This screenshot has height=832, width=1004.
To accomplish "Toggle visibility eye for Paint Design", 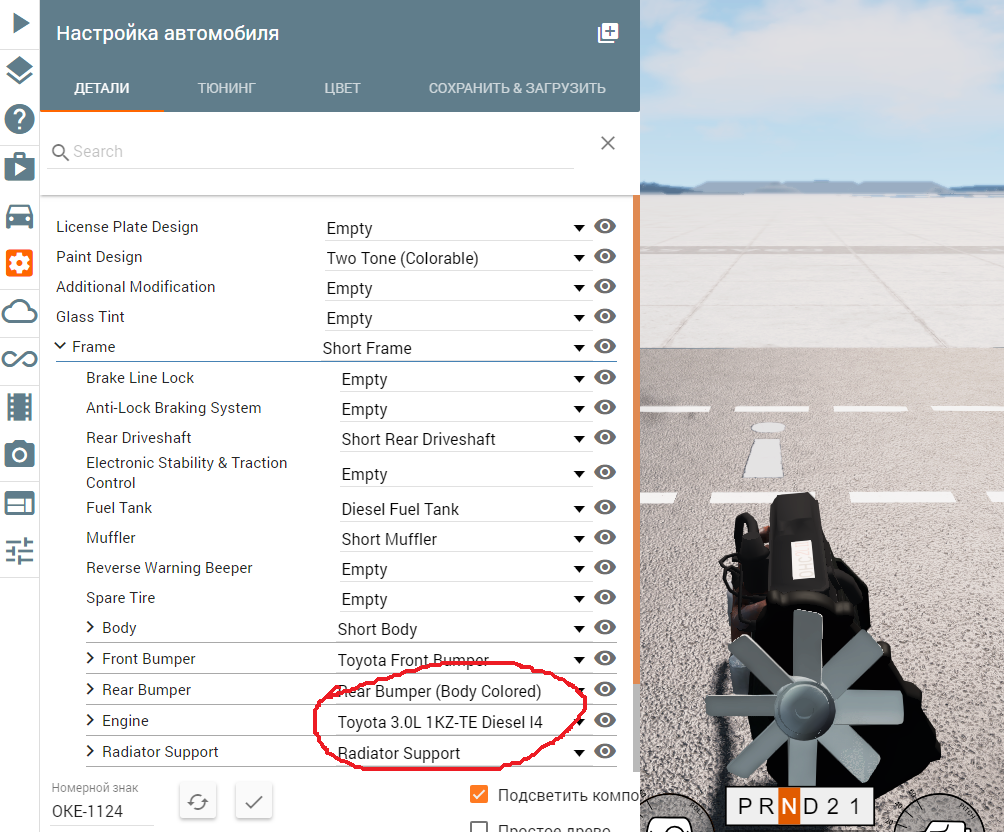I will [x=605, y=256].
